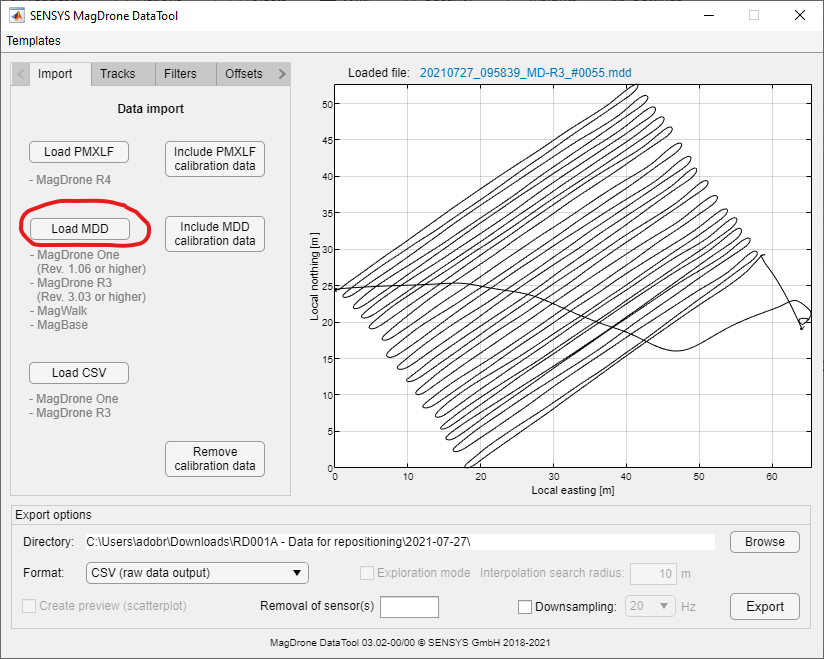Switch to the Offsets tab
The image size is (824, 659).
point(244,74)
